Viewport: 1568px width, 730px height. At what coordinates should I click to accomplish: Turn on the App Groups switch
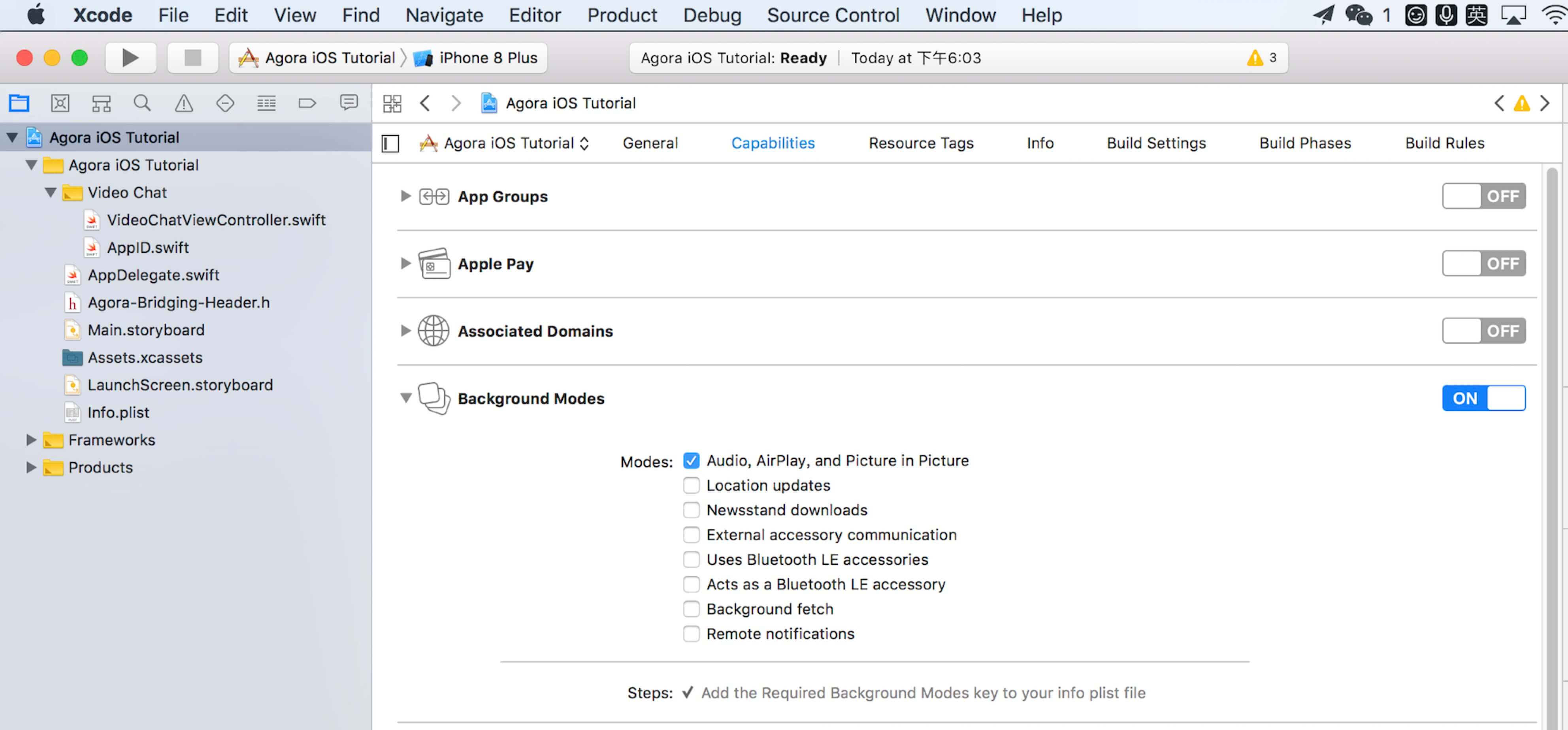(x=1484, y=196)
